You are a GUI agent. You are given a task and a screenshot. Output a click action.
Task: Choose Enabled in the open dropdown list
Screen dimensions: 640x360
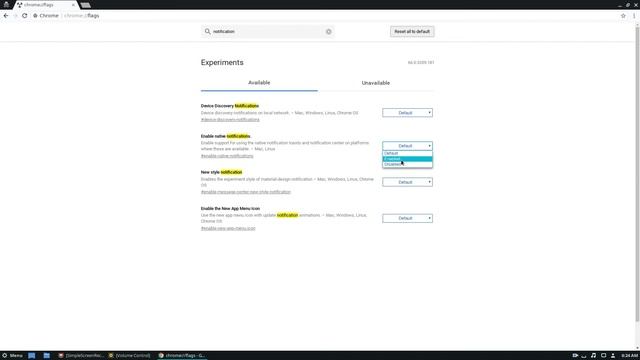(x=407, y=159)
